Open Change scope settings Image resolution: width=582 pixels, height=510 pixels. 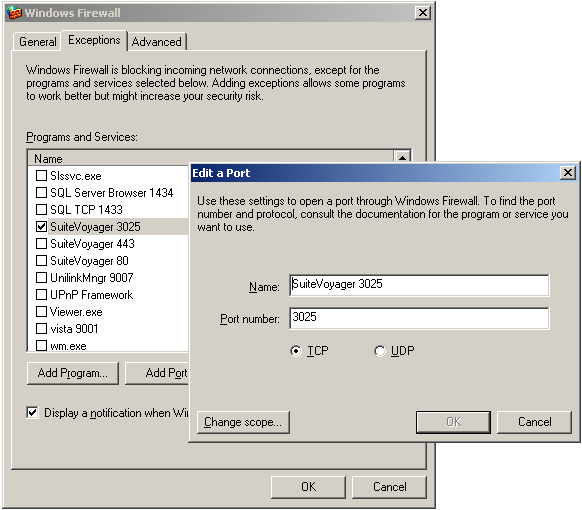pos(243,422)
